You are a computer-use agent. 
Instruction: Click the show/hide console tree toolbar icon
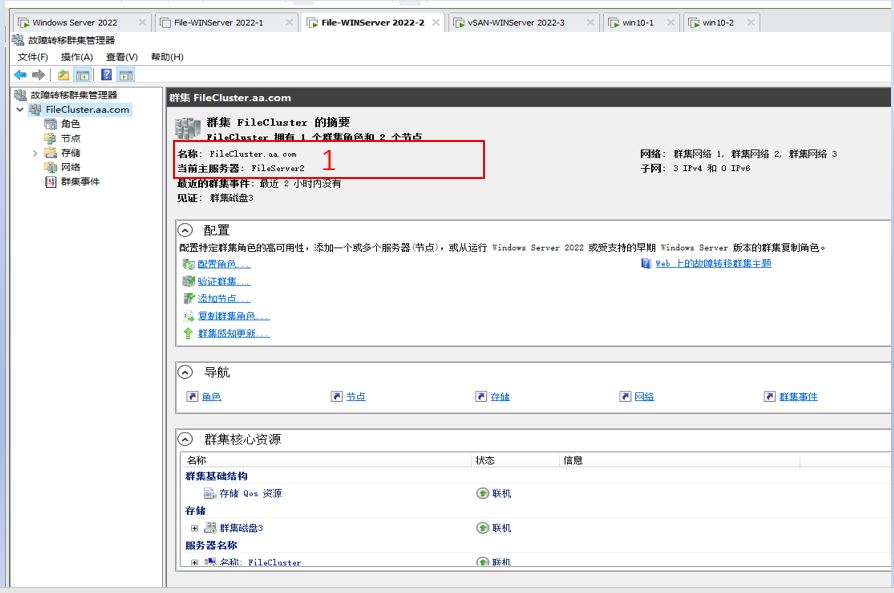coord(84,75)
